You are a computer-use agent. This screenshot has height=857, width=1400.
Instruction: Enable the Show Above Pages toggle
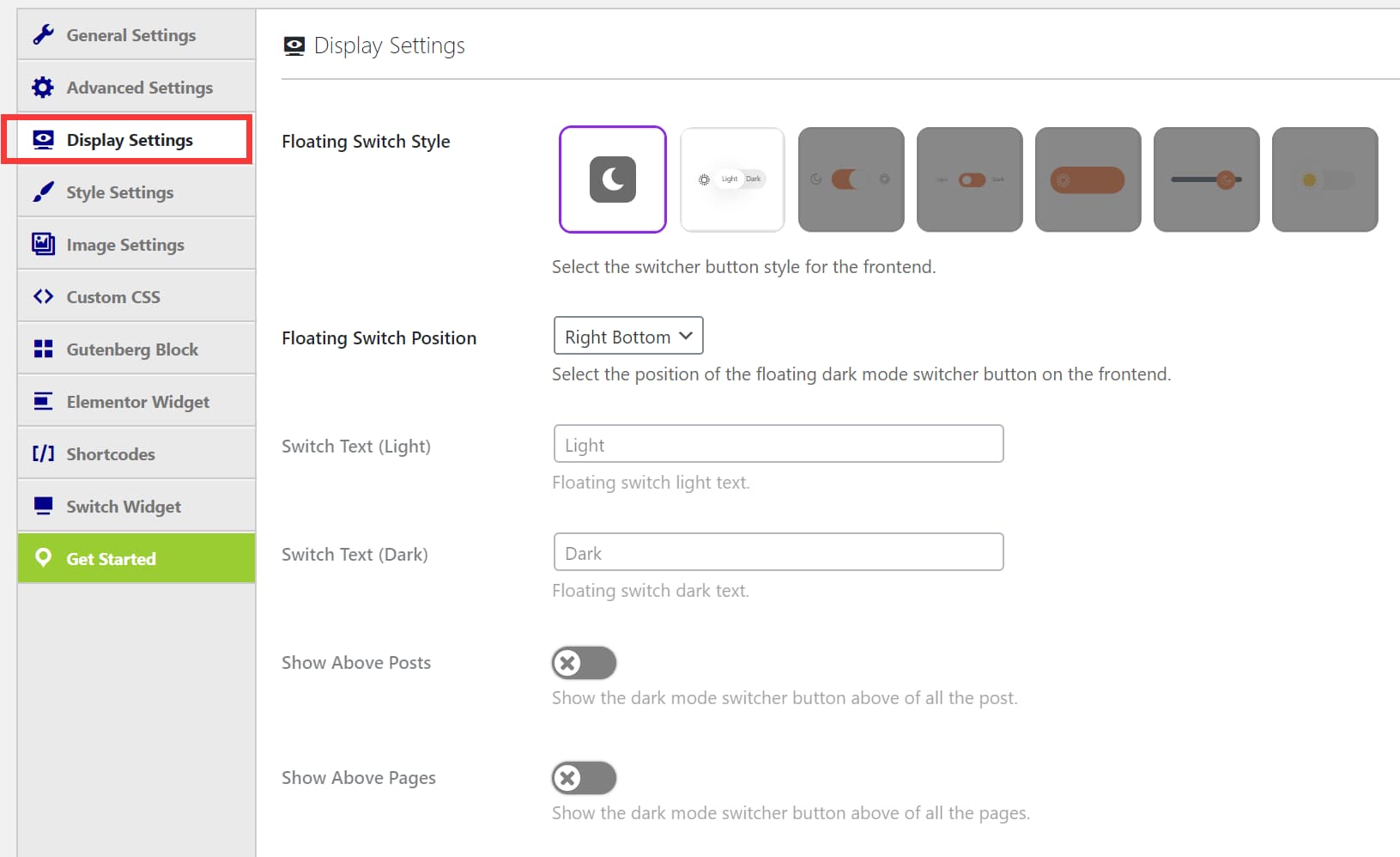584,778
